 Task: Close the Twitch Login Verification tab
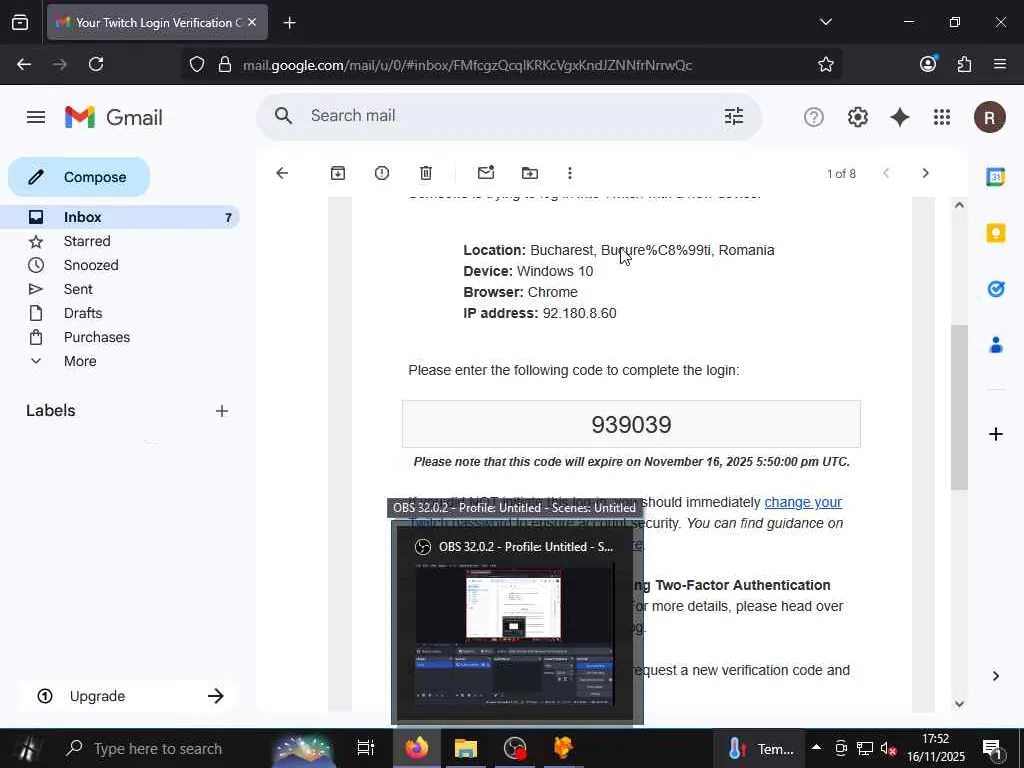(x=252, y=22)
